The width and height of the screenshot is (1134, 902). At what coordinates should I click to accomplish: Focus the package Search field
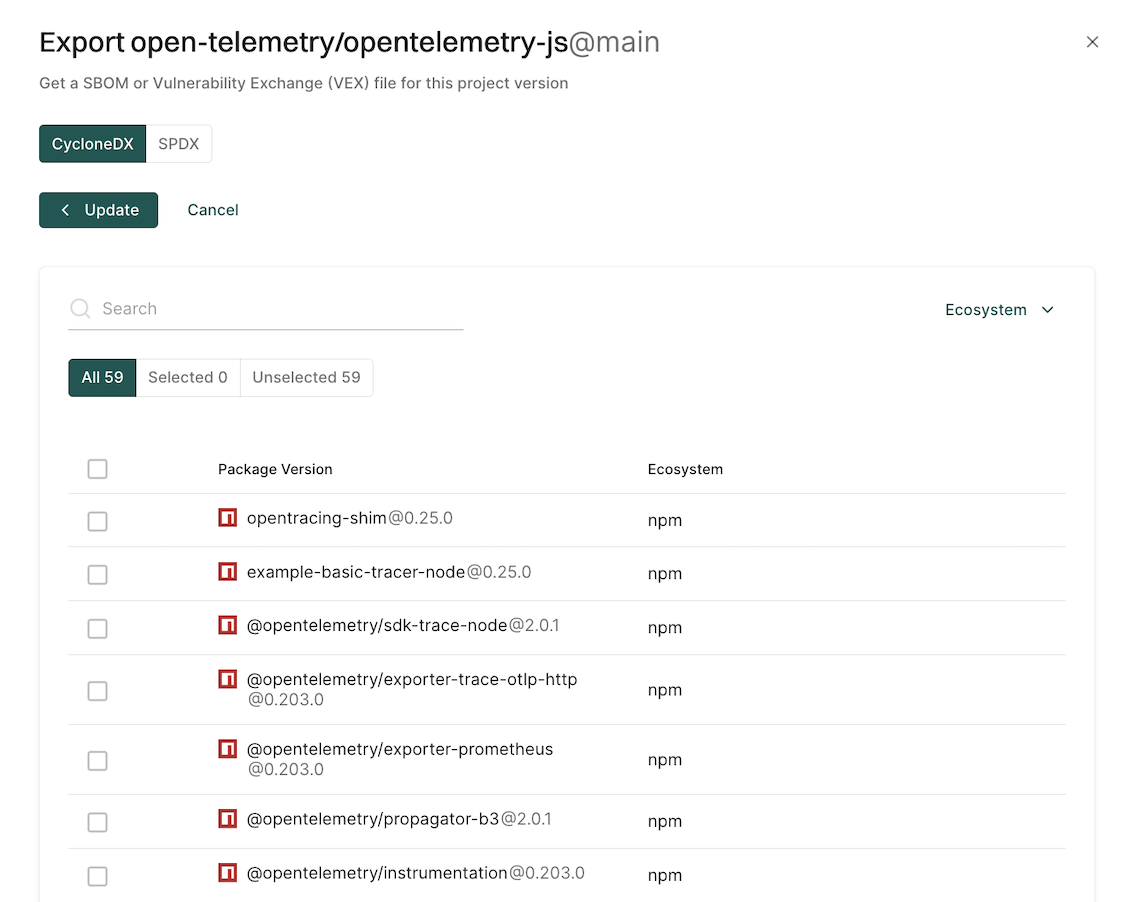(280, 309)
